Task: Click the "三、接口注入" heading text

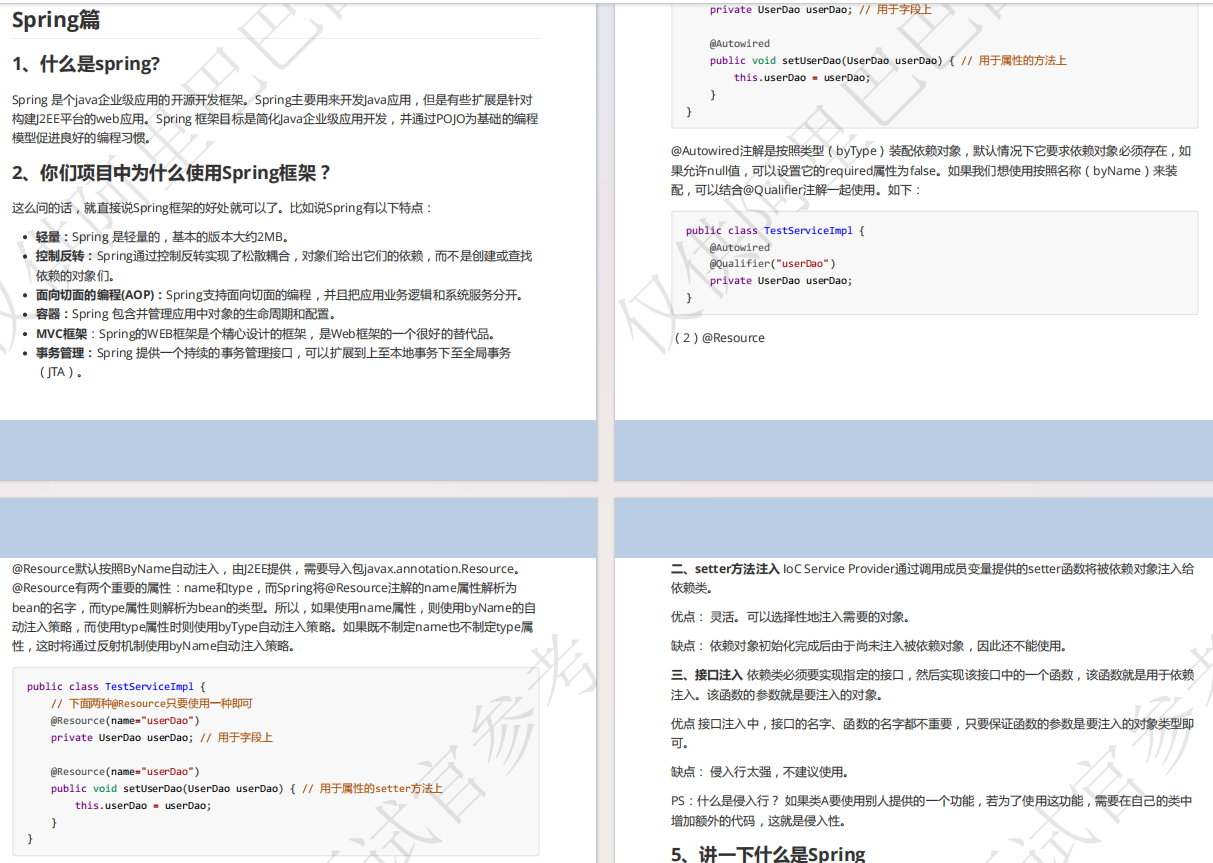Action: [x=707, y=675]
